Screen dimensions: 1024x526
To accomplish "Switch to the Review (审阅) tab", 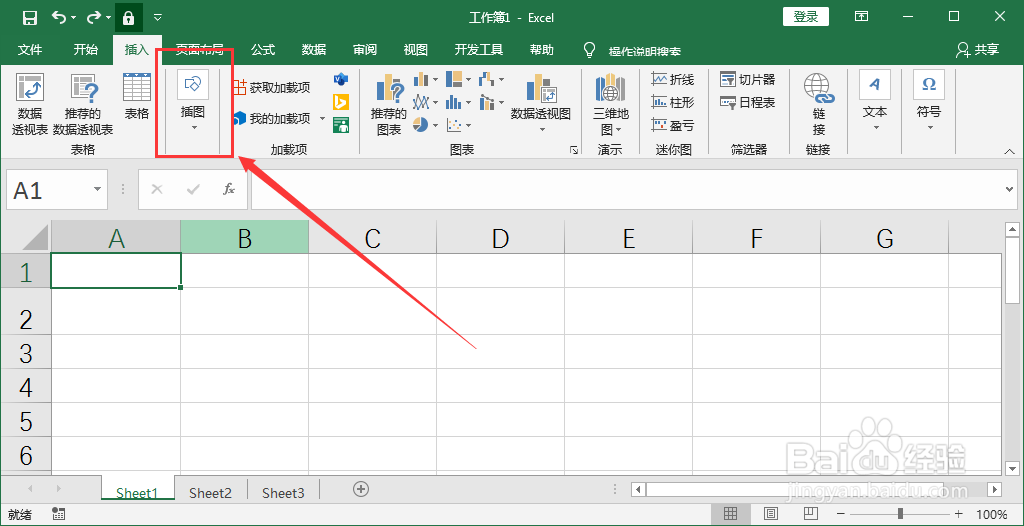I will [365, 50].
